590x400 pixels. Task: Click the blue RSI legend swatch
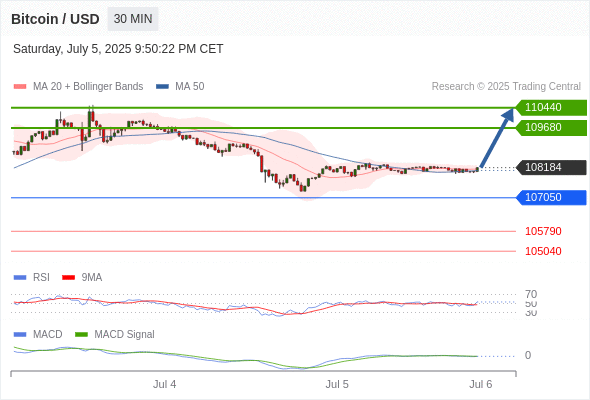(x=20, y=278)
